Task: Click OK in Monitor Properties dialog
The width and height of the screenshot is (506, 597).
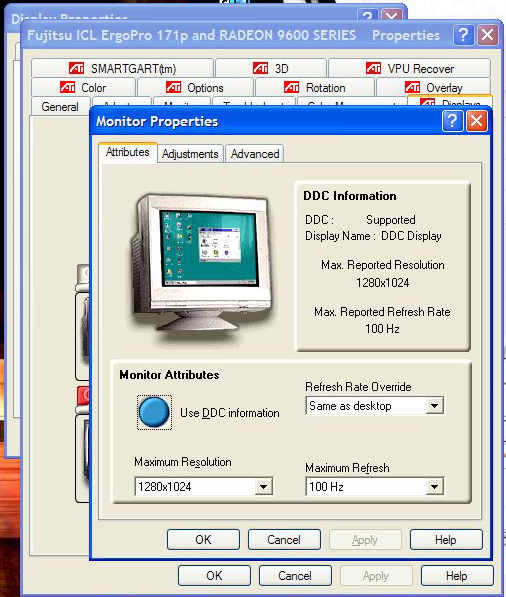Action: coord(203,540)
